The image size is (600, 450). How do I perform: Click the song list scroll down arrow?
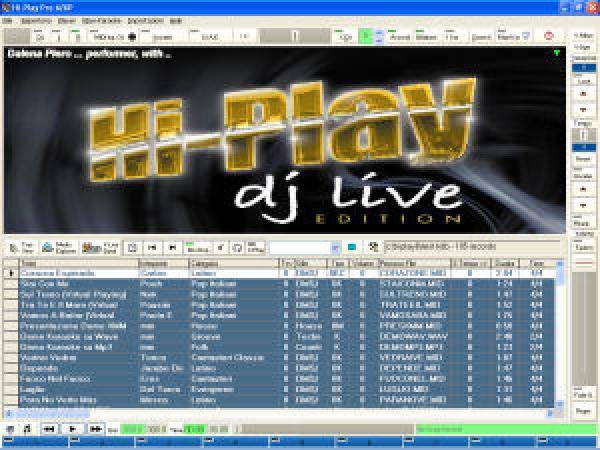[559, 403]
